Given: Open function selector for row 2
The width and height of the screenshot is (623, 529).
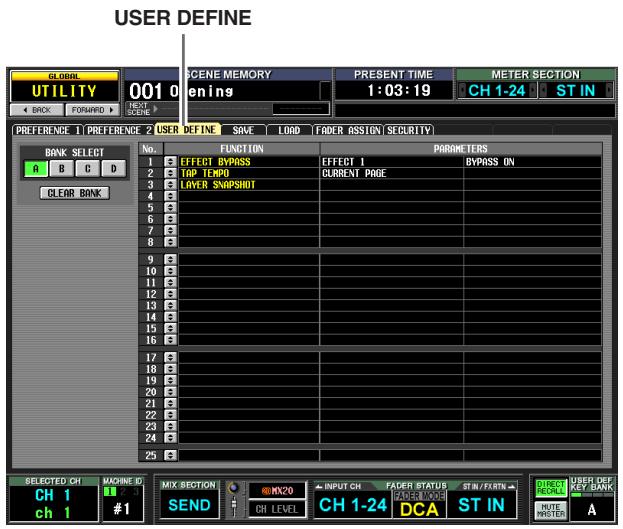Looking at the screenshot, I should tap(170, 173).
